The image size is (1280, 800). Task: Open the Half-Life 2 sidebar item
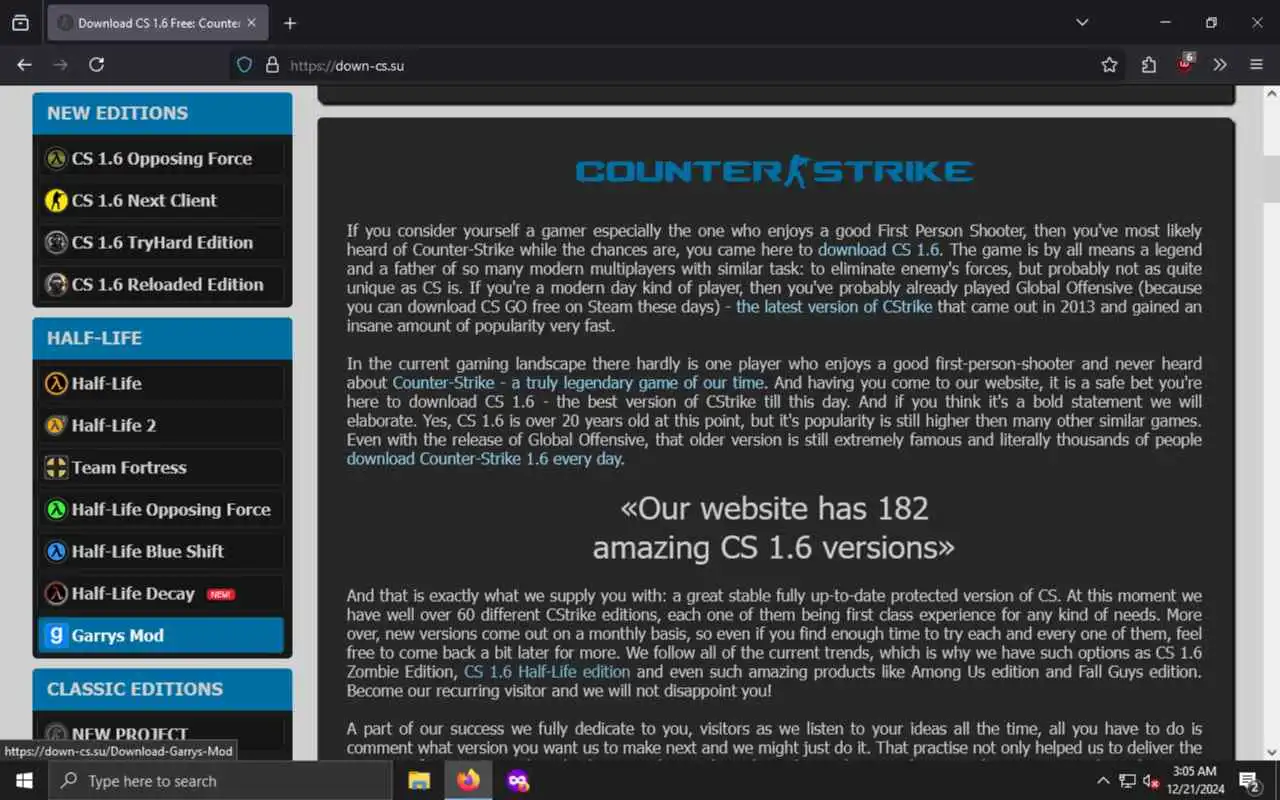(x=161, y=425)
